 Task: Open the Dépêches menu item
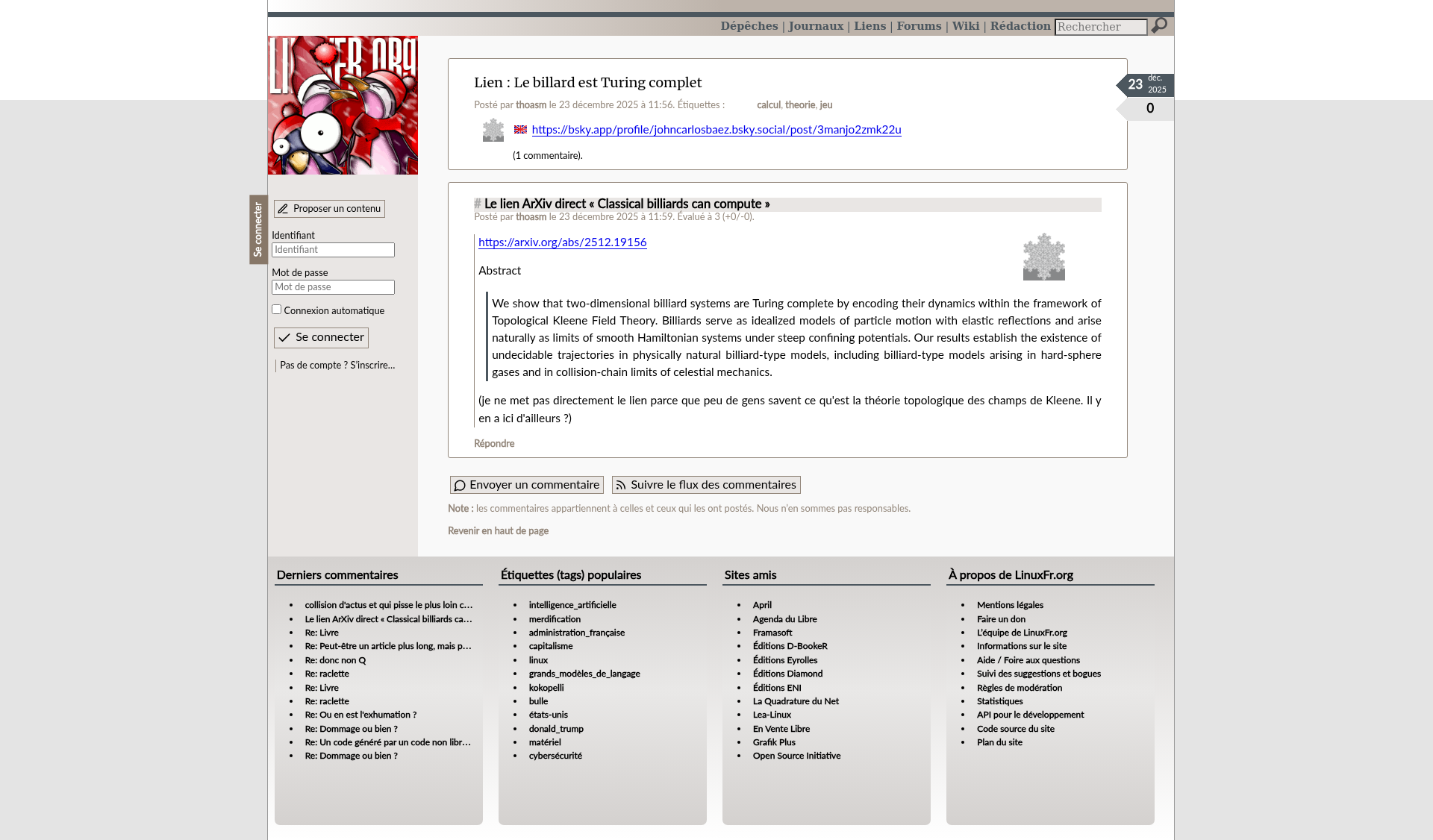pyautogui.click(x=749, y=26)
